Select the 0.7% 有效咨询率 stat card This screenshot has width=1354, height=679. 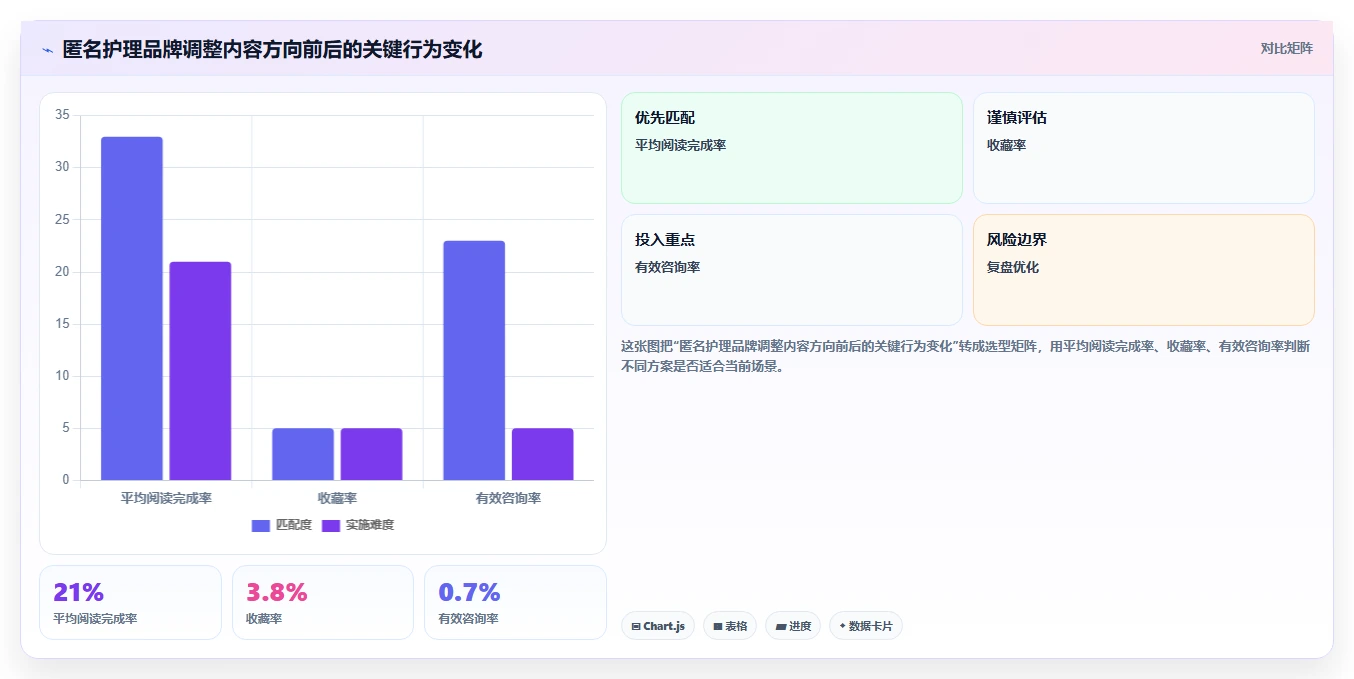[515, 602]
